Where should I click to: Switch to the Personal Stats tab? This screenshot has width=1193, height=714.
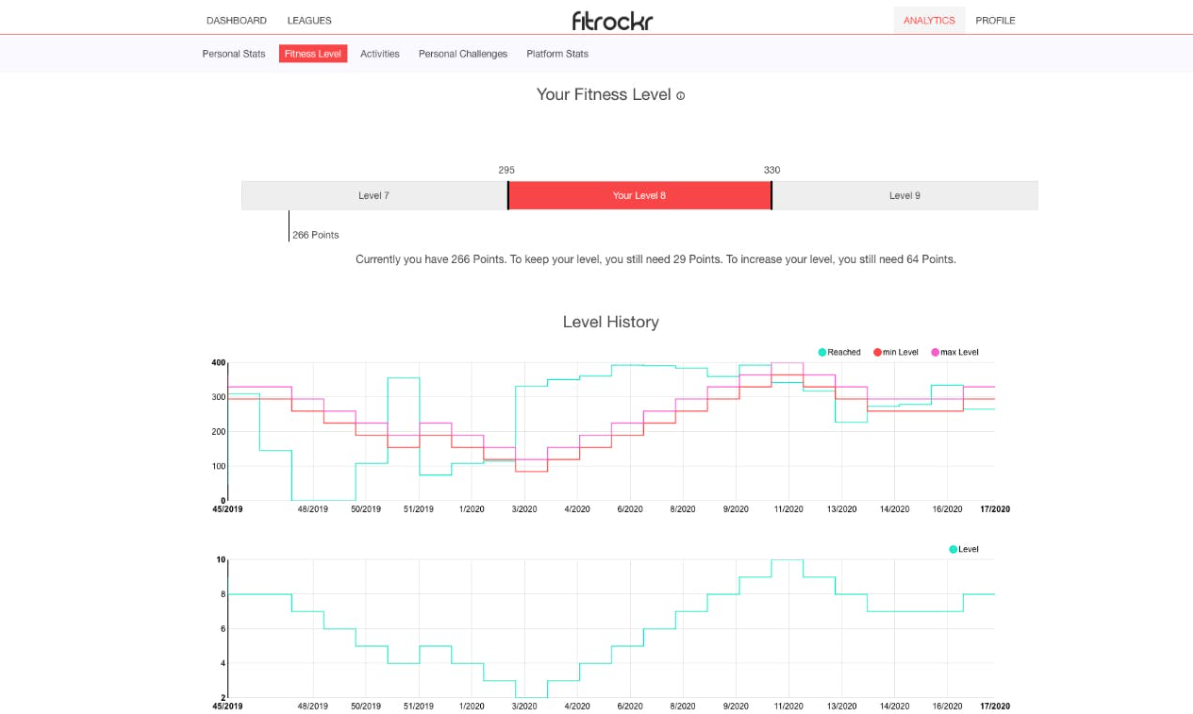234,54
